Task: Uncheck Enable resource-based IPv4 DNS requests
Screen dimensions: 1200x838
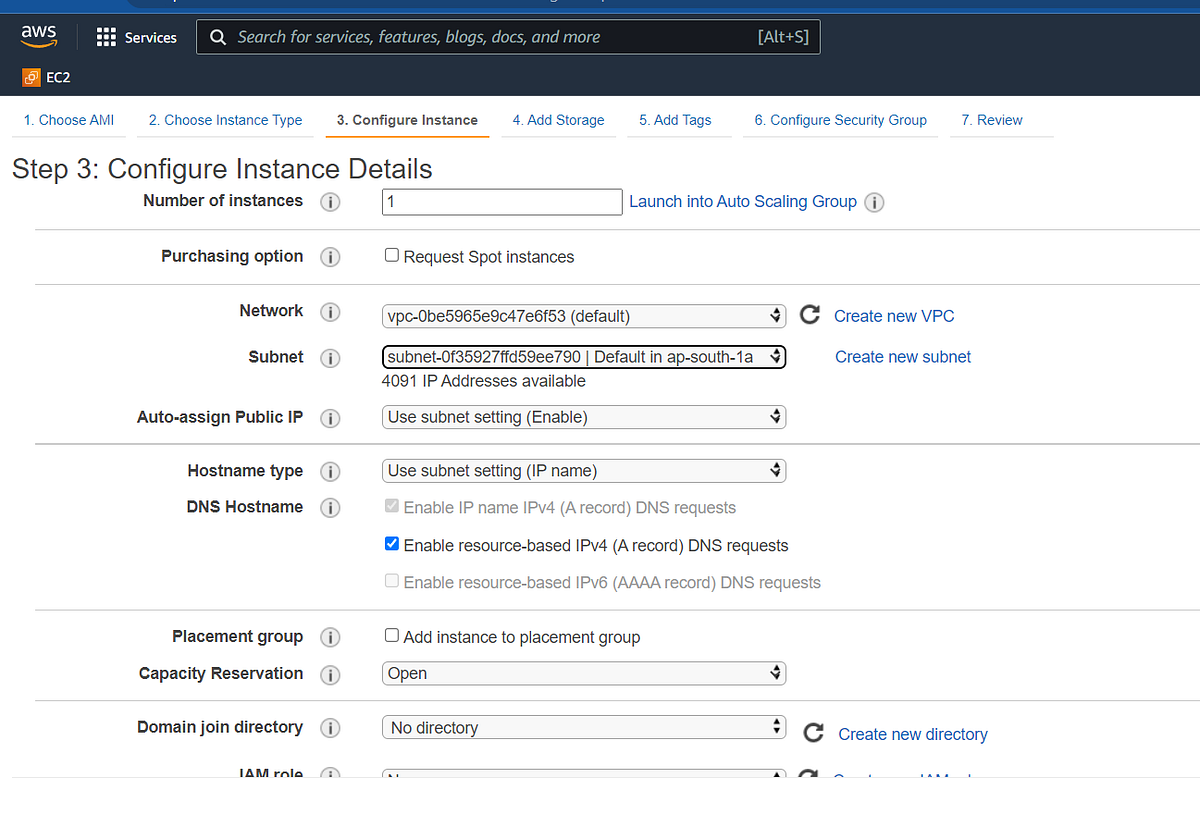Action: 391,544
